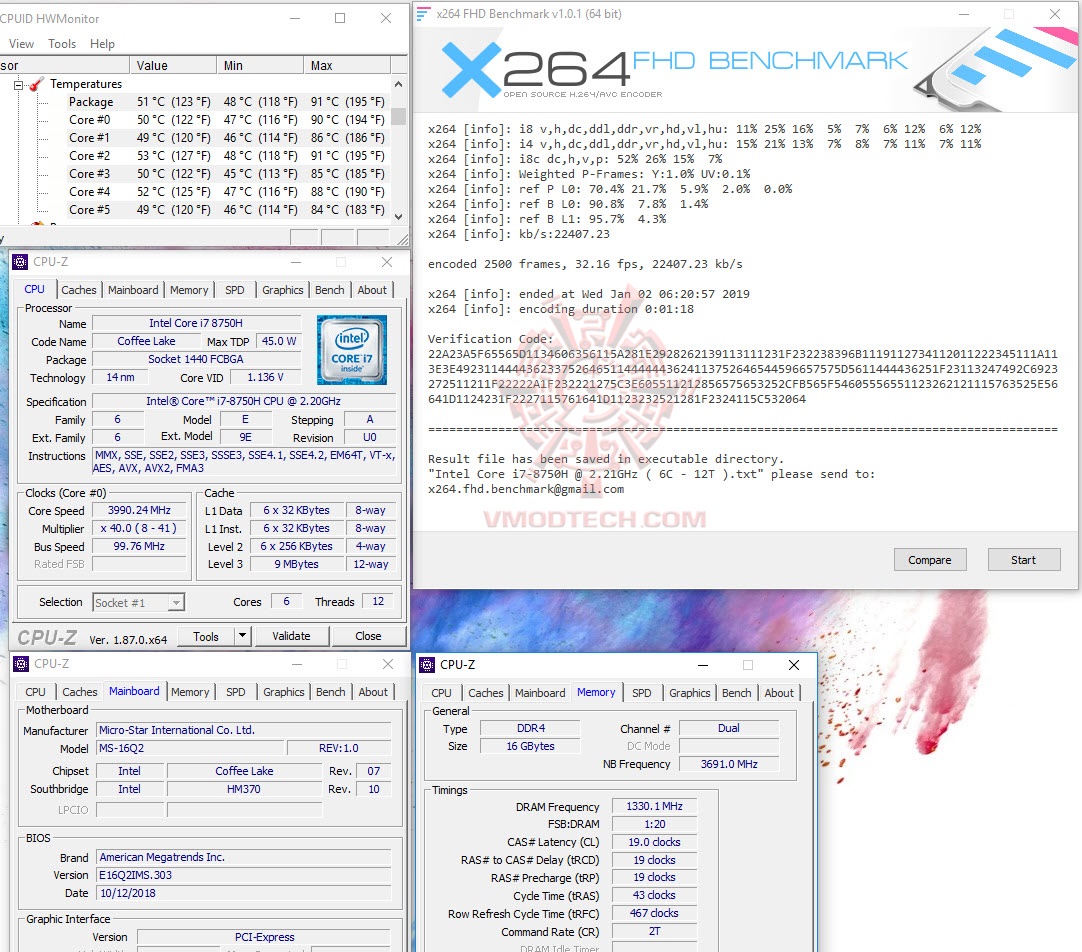
Task: Maximize the HWMonitor window
Action: pyautogui.click(x=340, y=19)
